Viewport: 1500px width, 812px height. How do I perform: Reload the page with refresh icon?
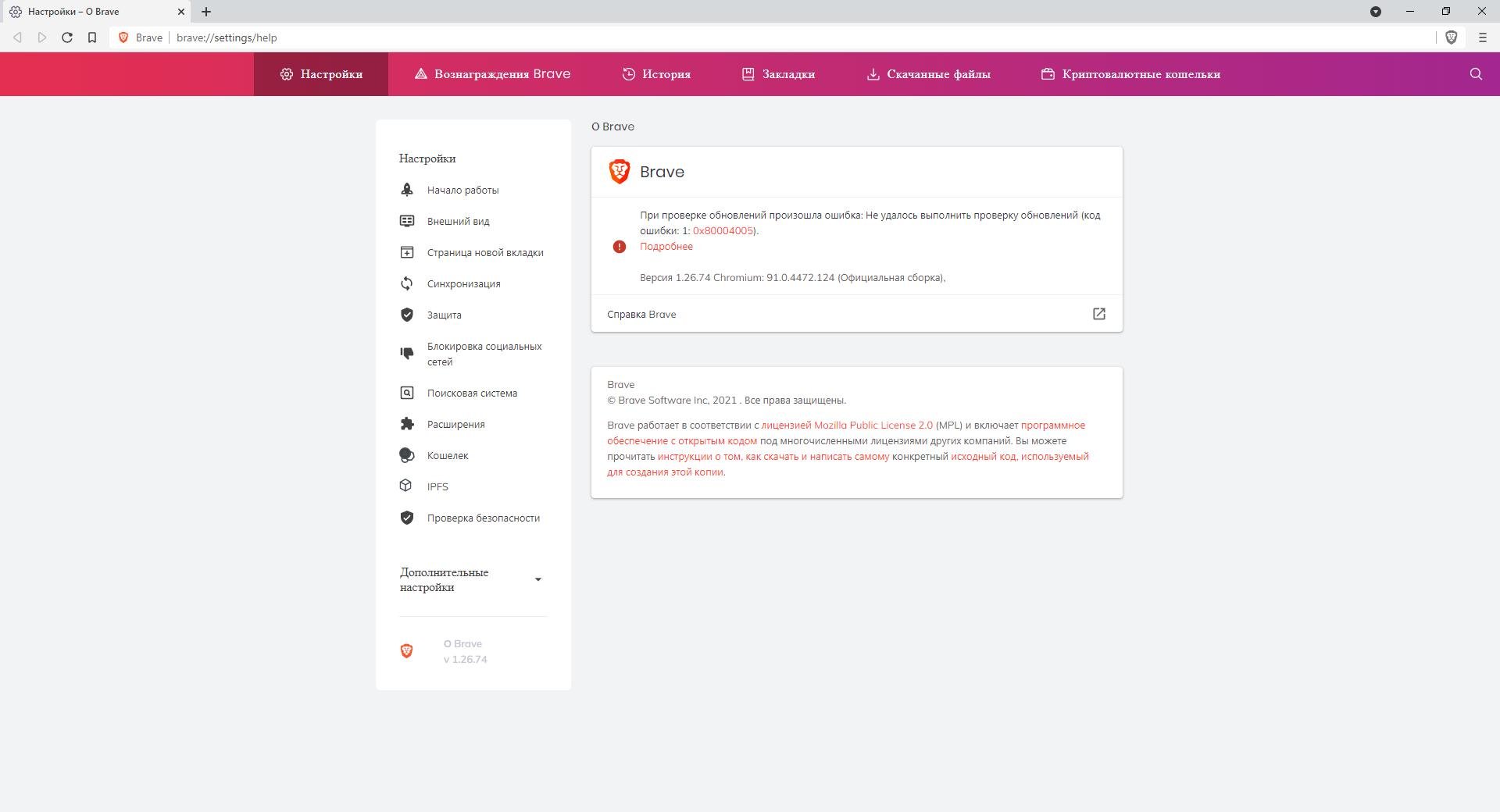(x=67, y=37)
